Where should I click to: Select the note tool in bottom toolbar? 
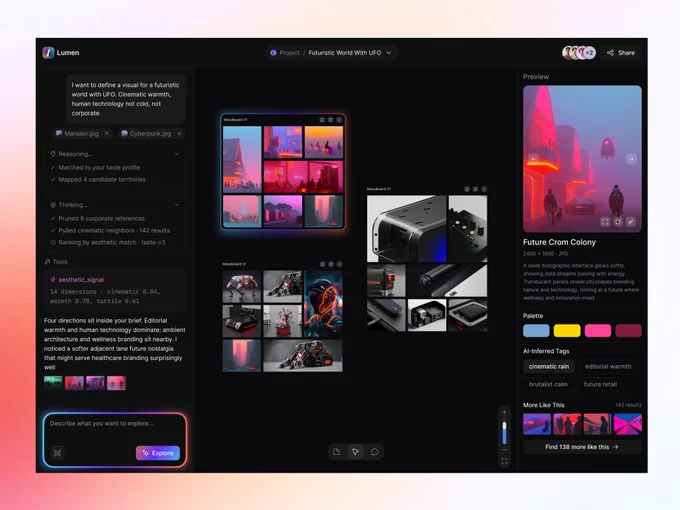pos(337,452)
